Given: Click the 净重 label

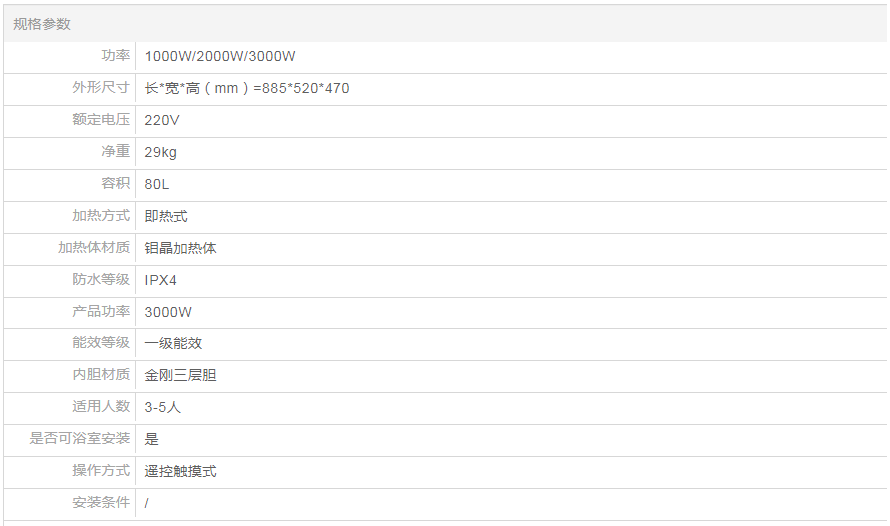Looking at the screenshot, I should [x=115, y=152].
